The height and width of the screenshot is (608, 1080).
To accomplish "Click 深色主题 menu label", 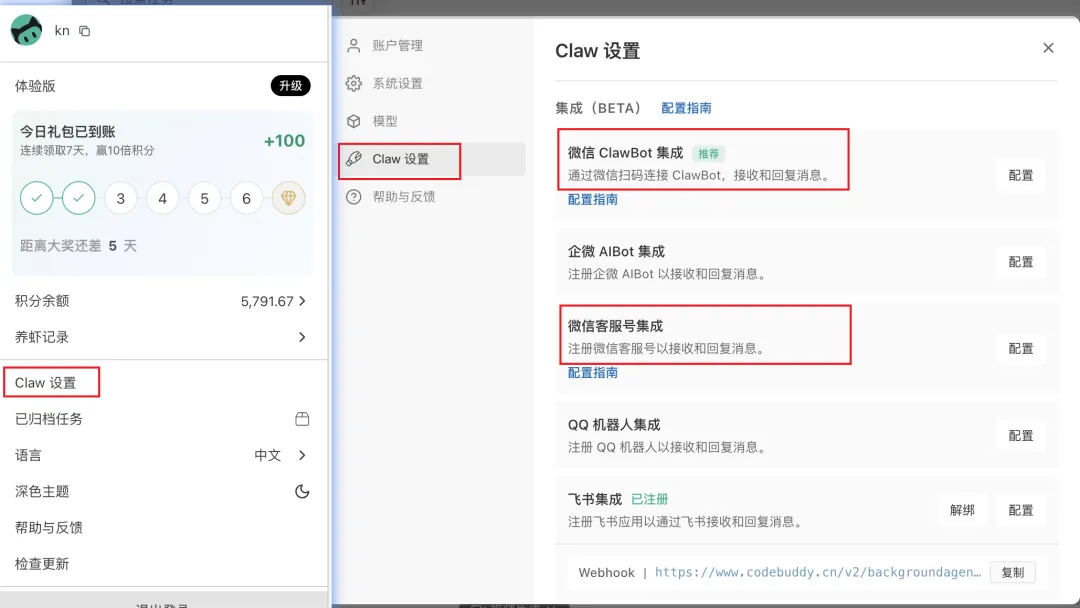I will point(42,492).
